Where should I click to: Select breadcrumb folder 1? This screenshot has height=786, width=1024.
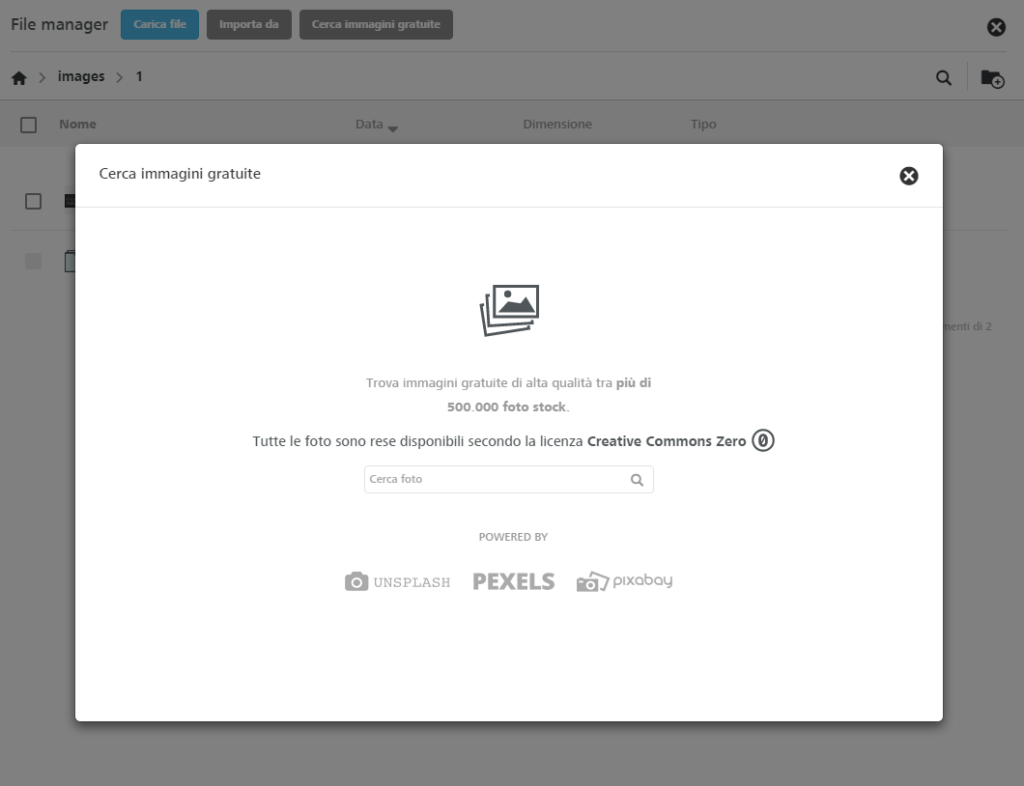coord(139,76)
